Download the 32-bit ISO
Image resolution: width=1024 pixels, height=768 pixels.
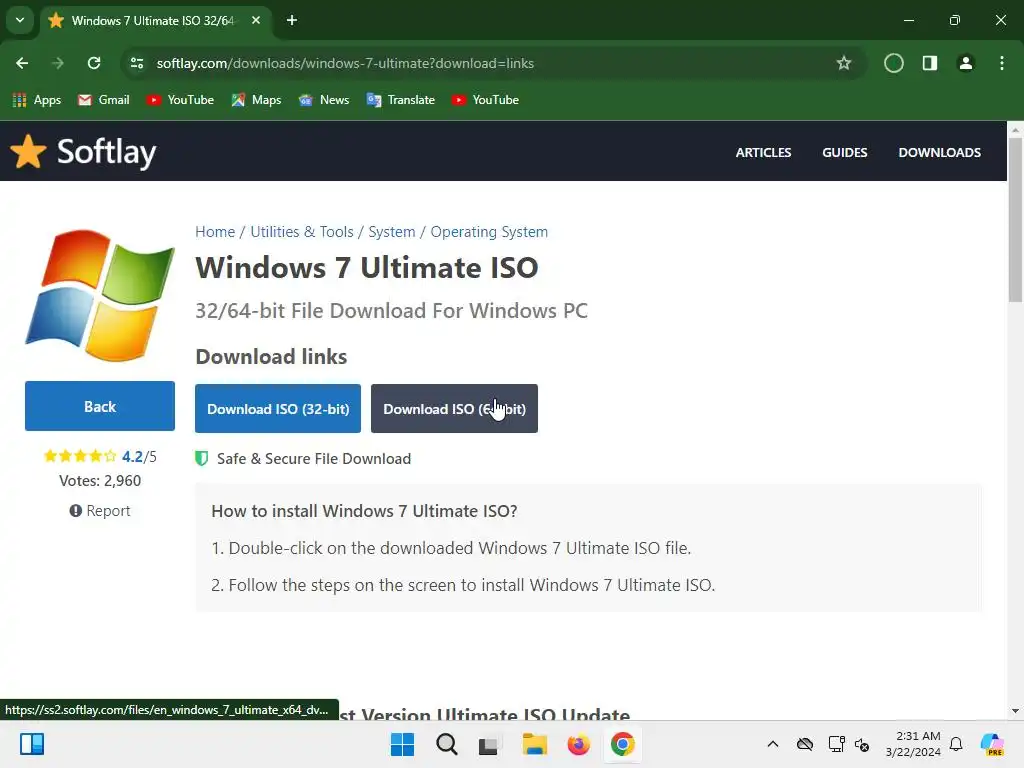click(x=278, y=409)
